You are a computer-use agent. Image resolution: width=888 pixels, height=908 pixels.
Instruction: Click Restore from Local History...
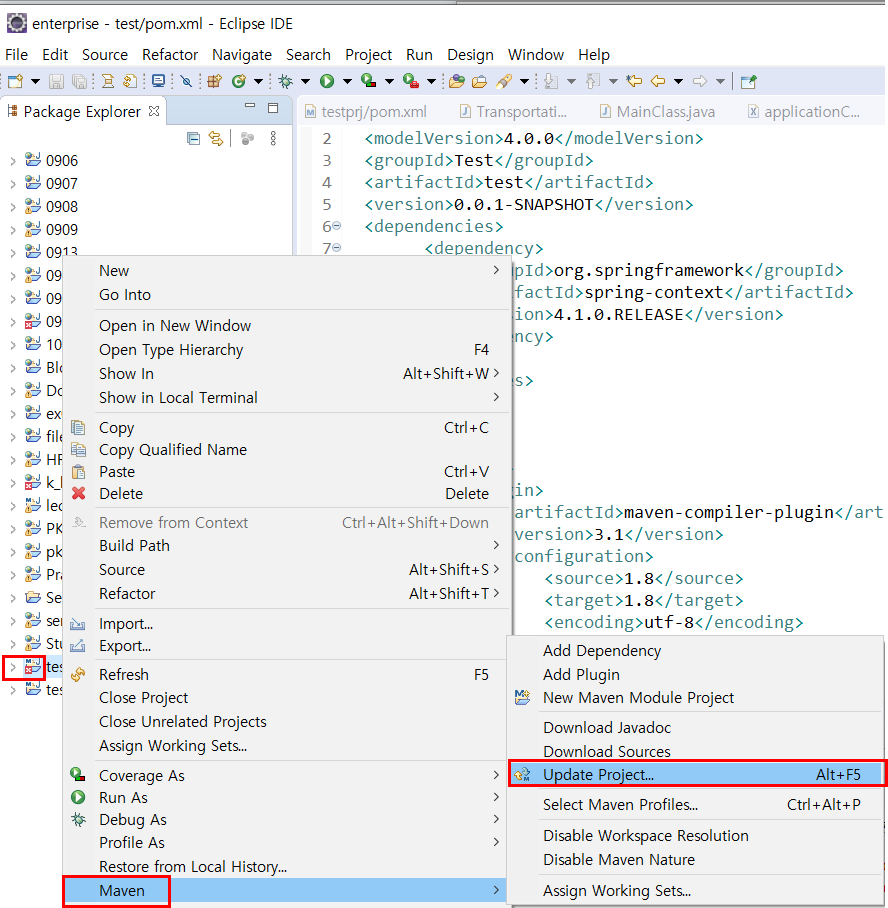pyautogui.click(x=287, y=867)
